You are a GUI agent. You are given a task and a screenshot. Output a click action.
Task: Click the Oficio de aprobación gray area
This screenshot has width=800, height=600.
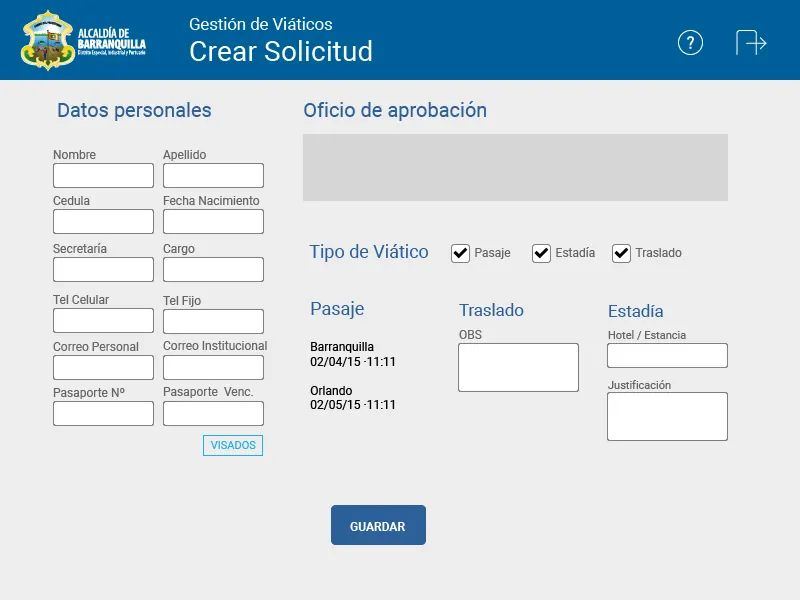(x=515, y=167)
